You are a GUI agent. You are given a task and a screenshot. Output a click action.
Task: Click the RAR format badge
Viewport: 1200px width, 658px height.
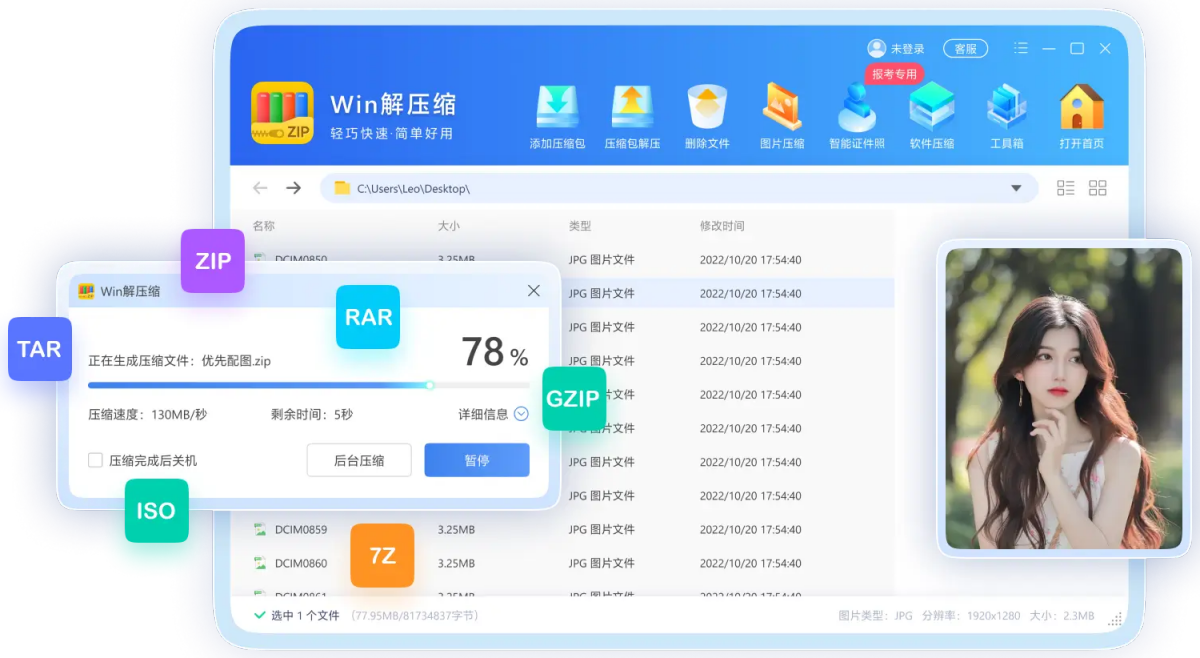368,317
